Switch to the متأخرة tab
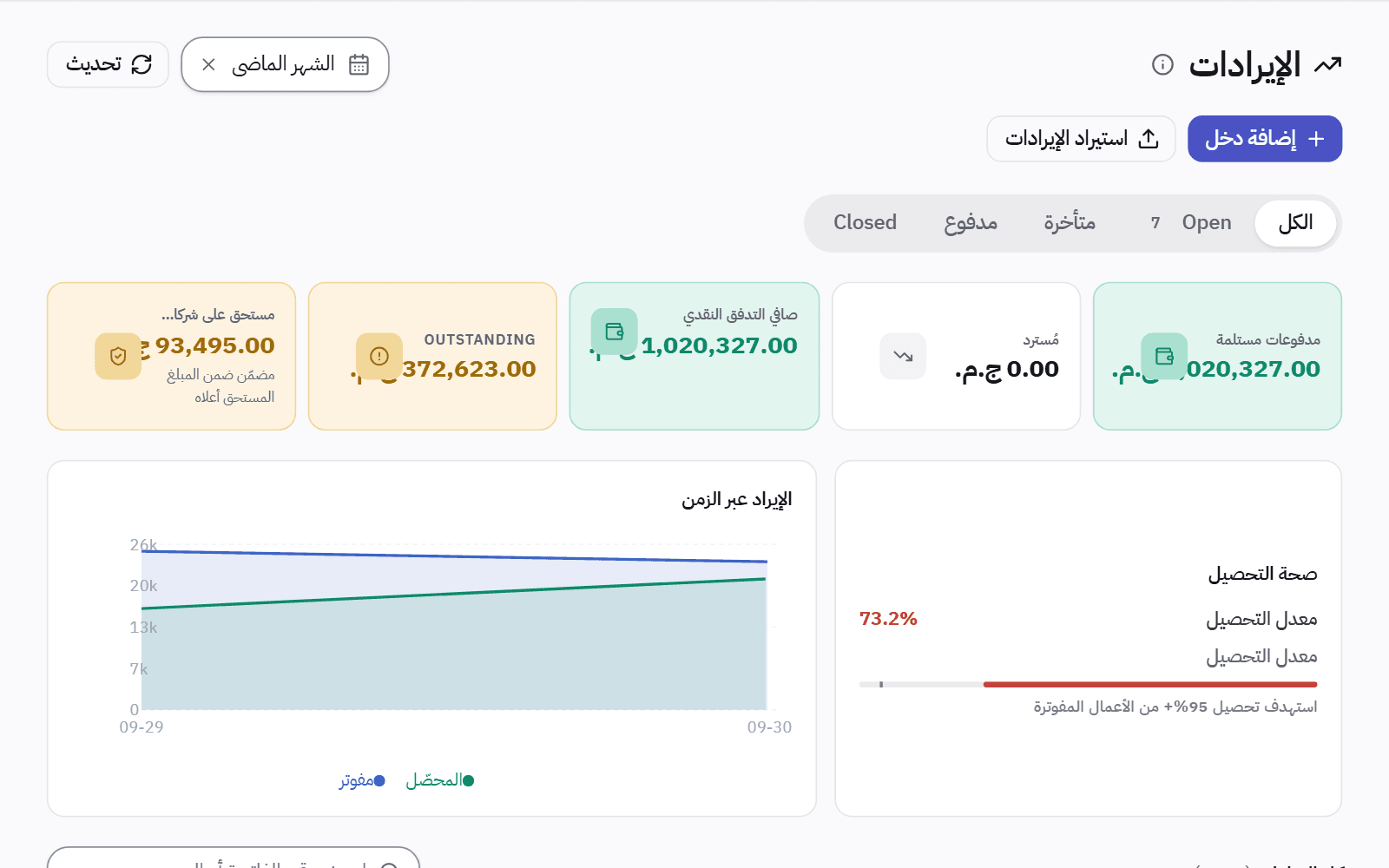The height and width of the screenshot is (868, 1389). [1070, 223]
